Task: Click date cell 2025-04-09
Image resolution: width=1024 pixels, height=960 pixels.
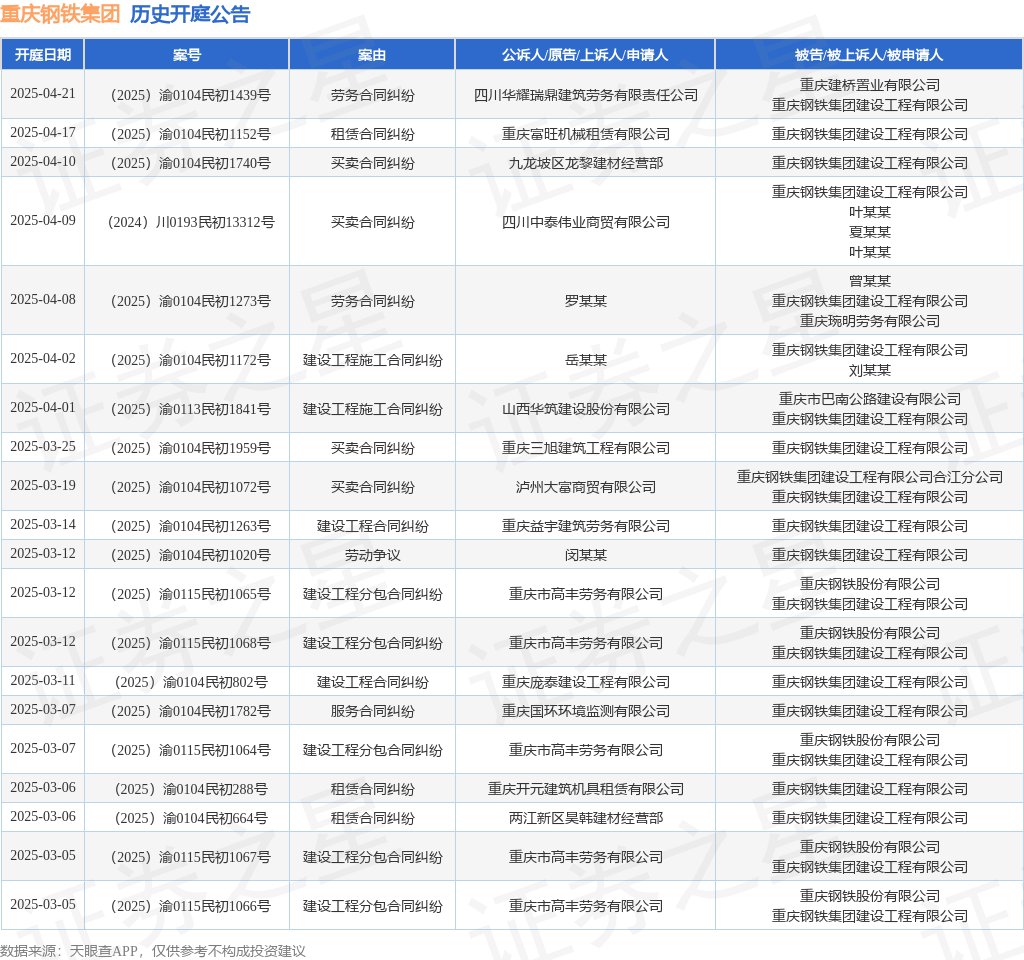Action: pyautogui.click(x=43, y=220)
